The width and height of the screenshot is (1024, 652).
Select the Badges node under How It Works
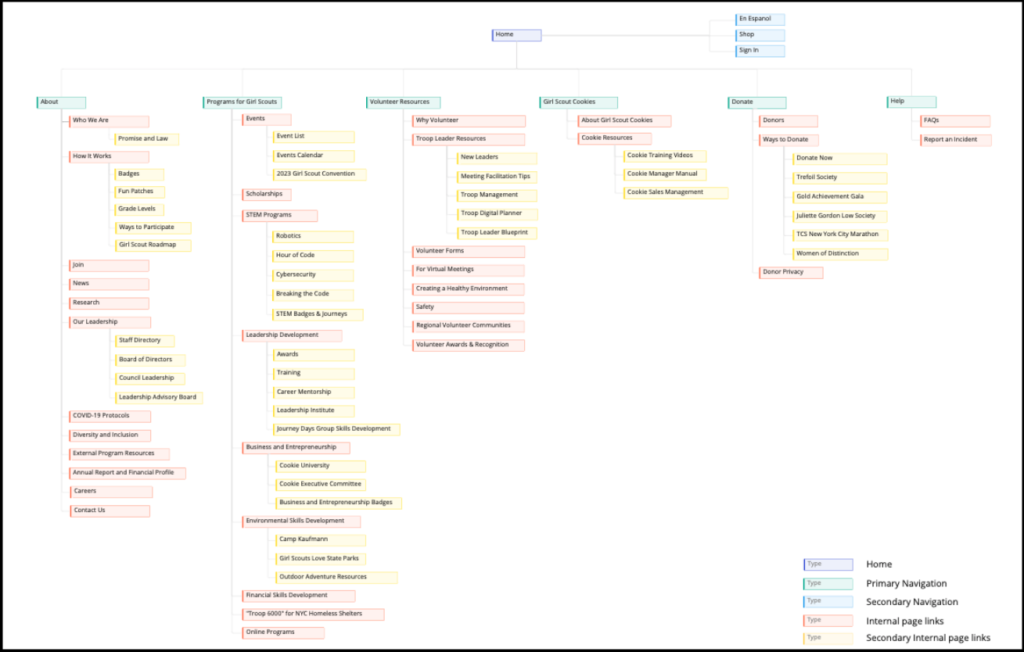pos(139,174)
